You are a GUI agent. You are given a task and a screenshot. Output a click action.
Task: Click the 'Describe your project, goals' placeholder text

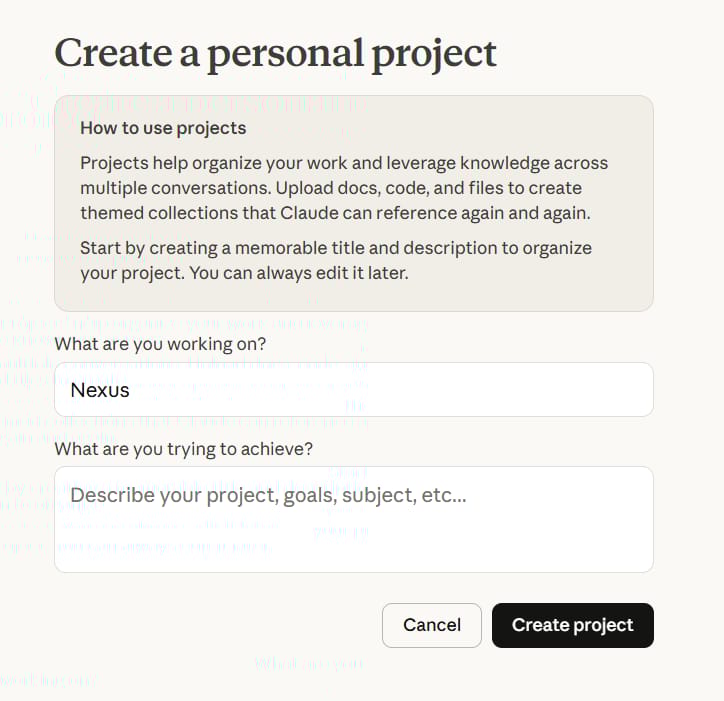[x=268, y=495]
